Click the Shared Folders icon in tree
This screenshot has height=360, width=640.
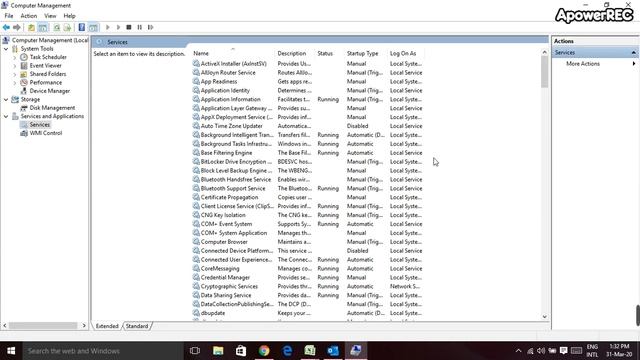point(24,74)
